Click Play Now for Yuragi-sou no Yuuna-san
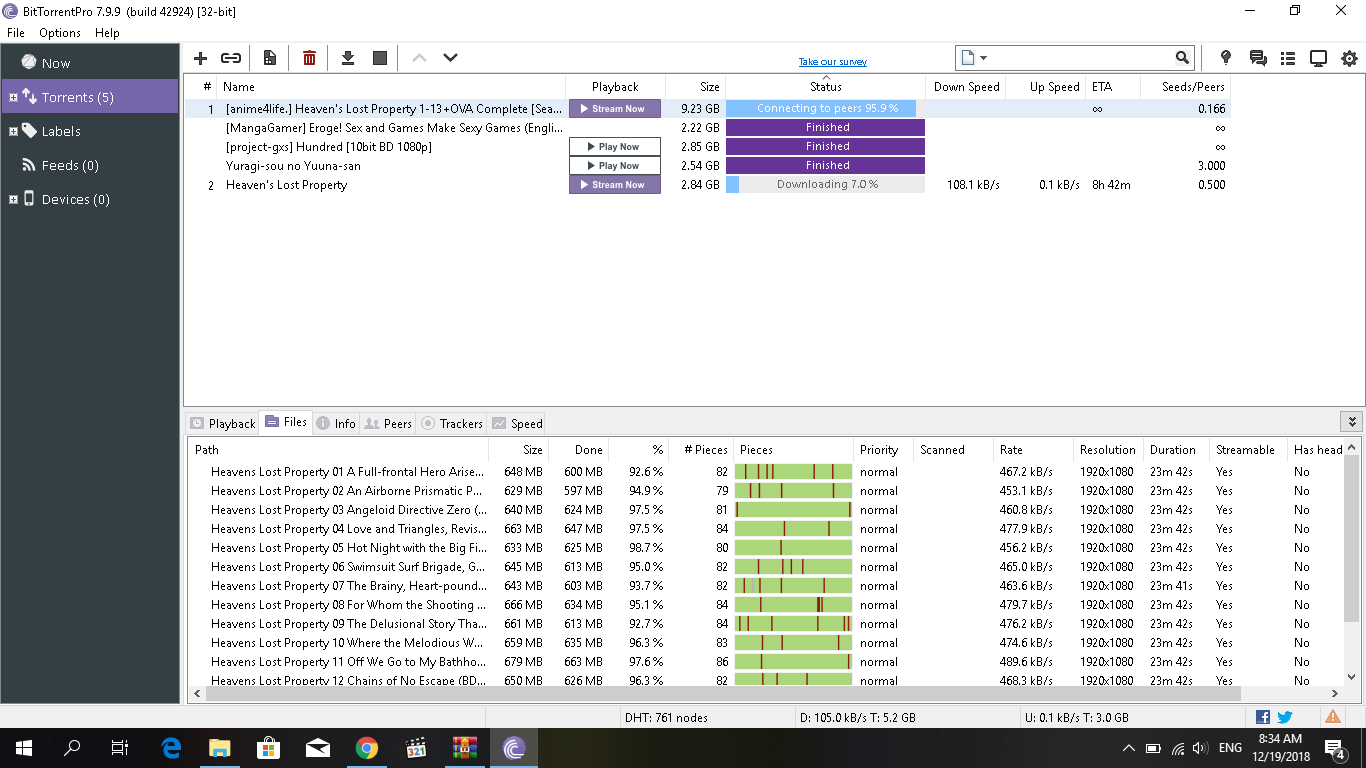The image size is (1366, 768). click(615, 166)
